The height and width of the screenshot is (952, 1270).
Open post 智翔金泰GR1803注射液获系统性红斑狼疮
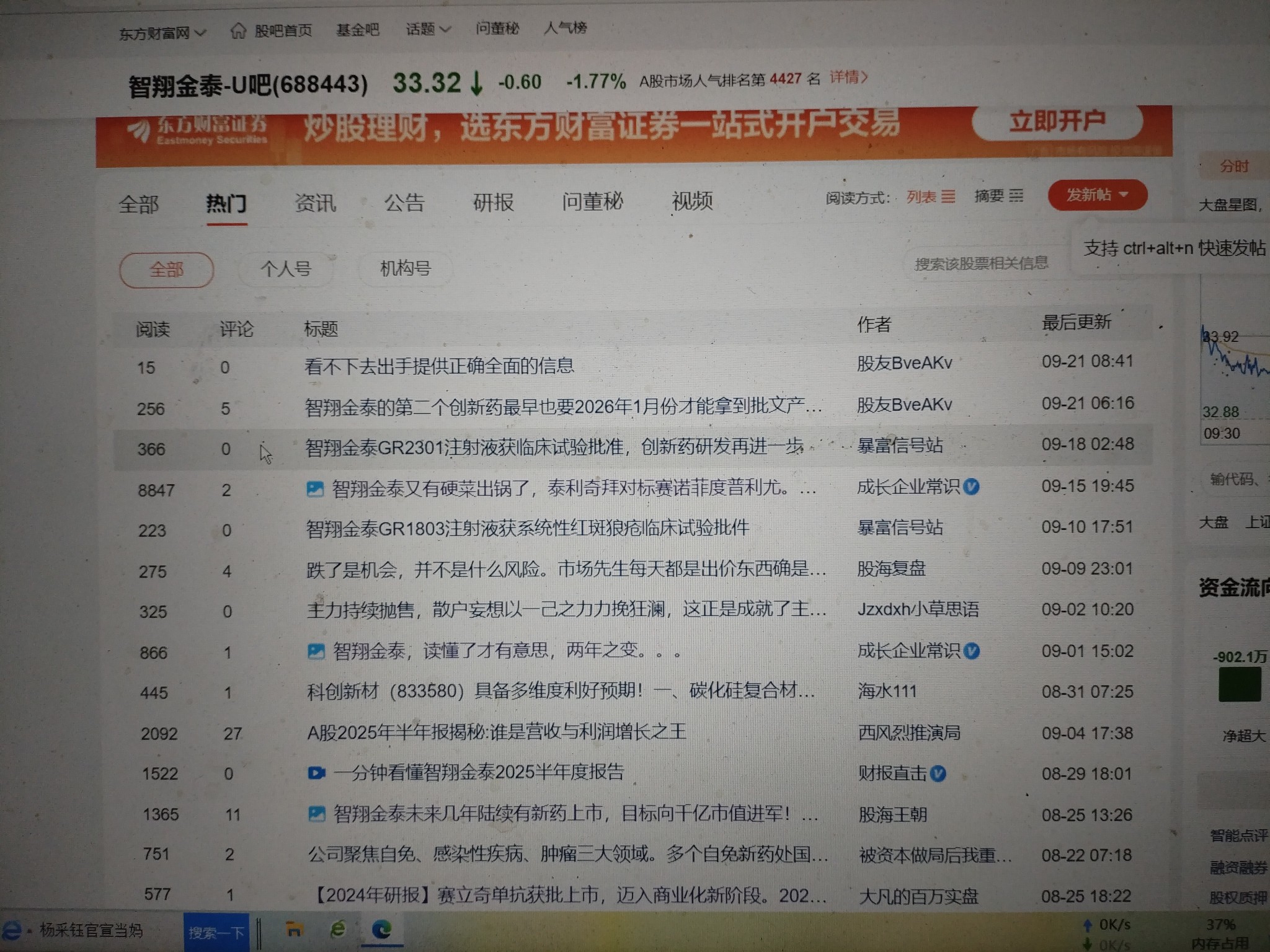tap(528, 528)
